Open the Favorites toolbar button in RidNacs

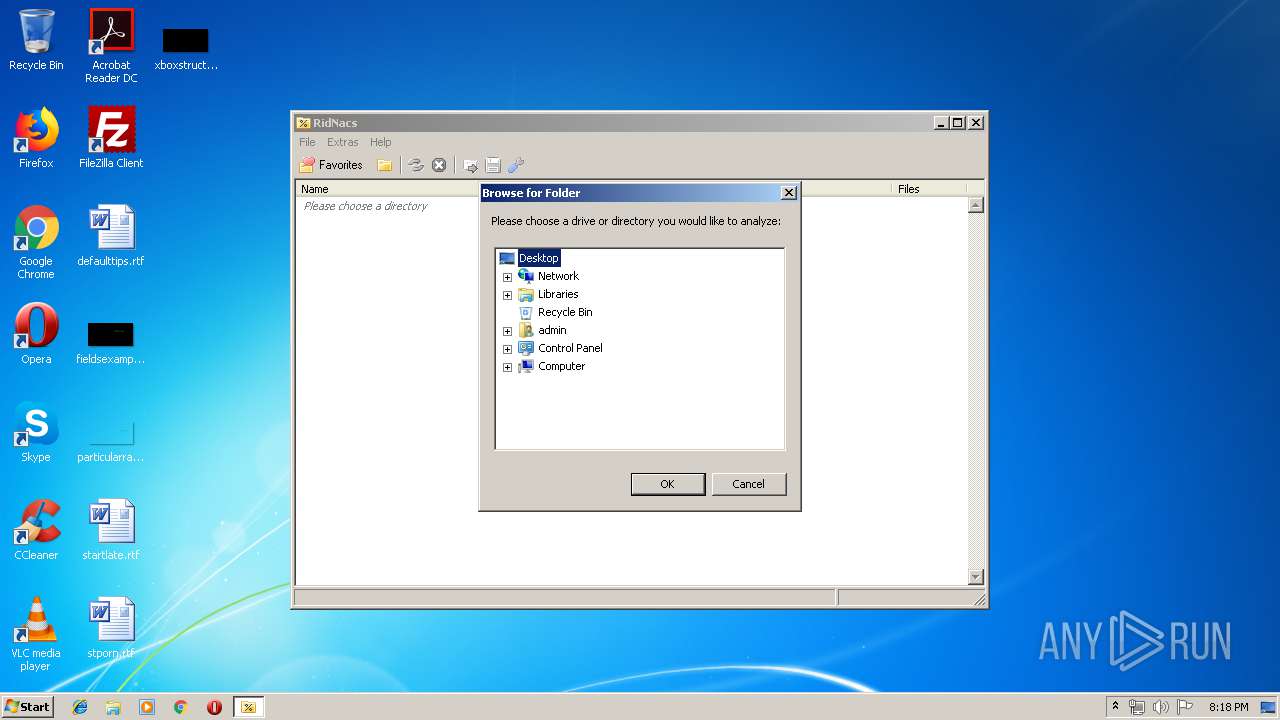point(332,165)
